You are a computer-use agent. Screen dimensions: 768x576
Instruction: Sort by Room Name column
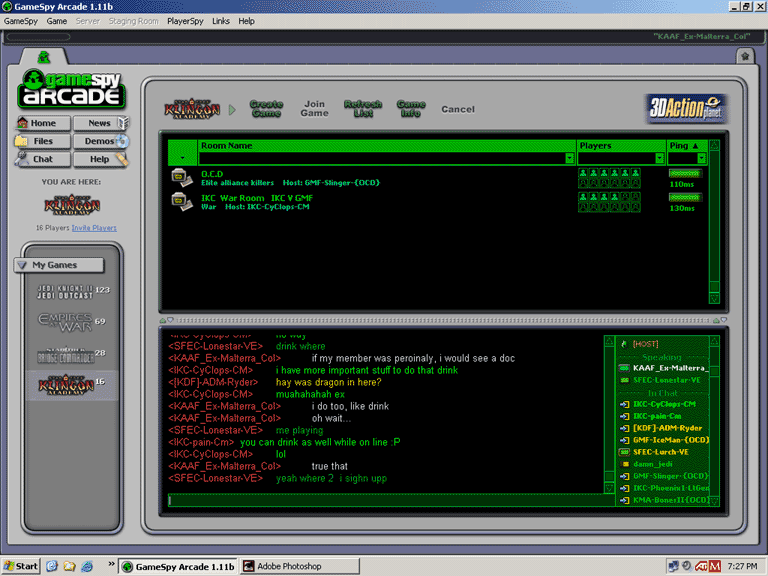coord(387,145)
